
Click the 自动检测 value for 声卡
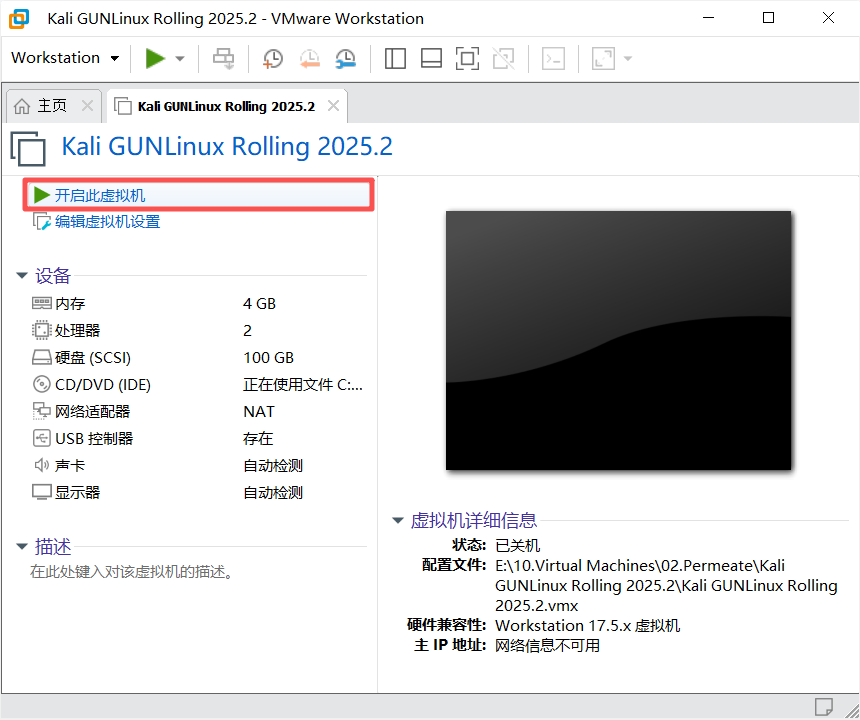(x=273, y=466)
